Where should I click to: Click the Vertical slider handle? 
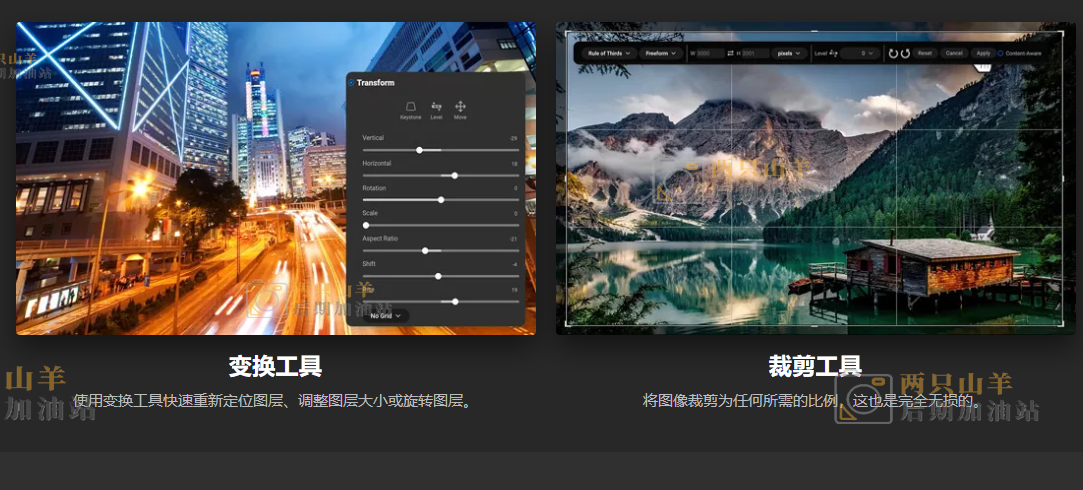419,150
